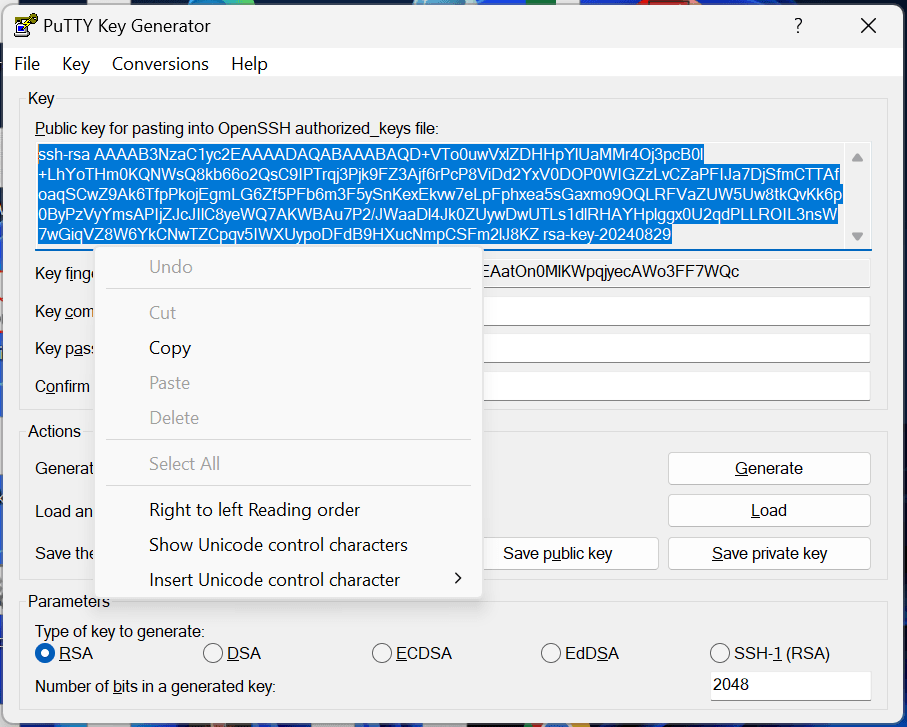This screenshot has height=727, width=907.
Task: Select the RSA key type
Action: 64,653
